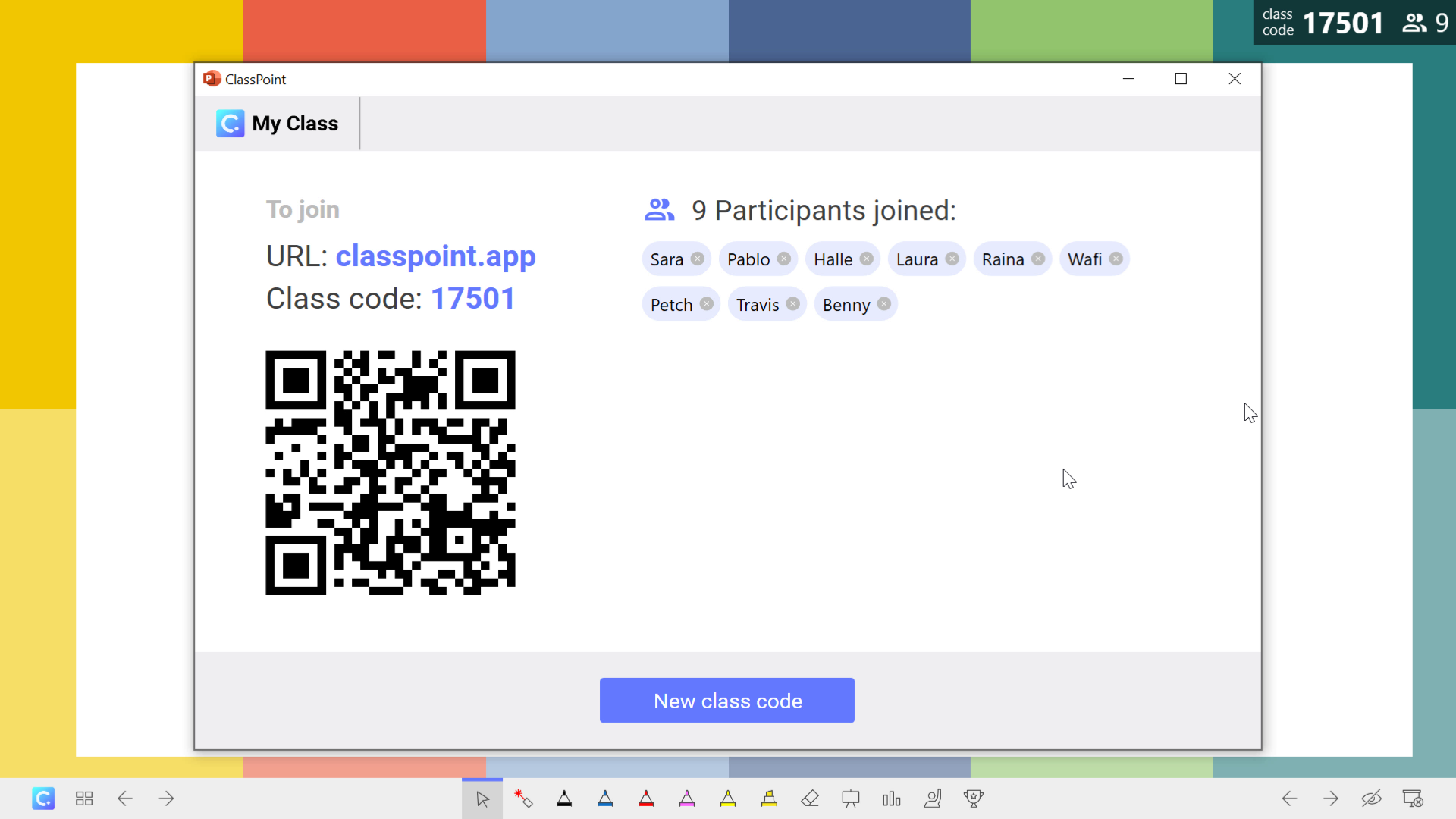Click the bar chart/quiz icon in toolbar
The height and width of the screenshot is (819, 1456).
click(891, 799)
